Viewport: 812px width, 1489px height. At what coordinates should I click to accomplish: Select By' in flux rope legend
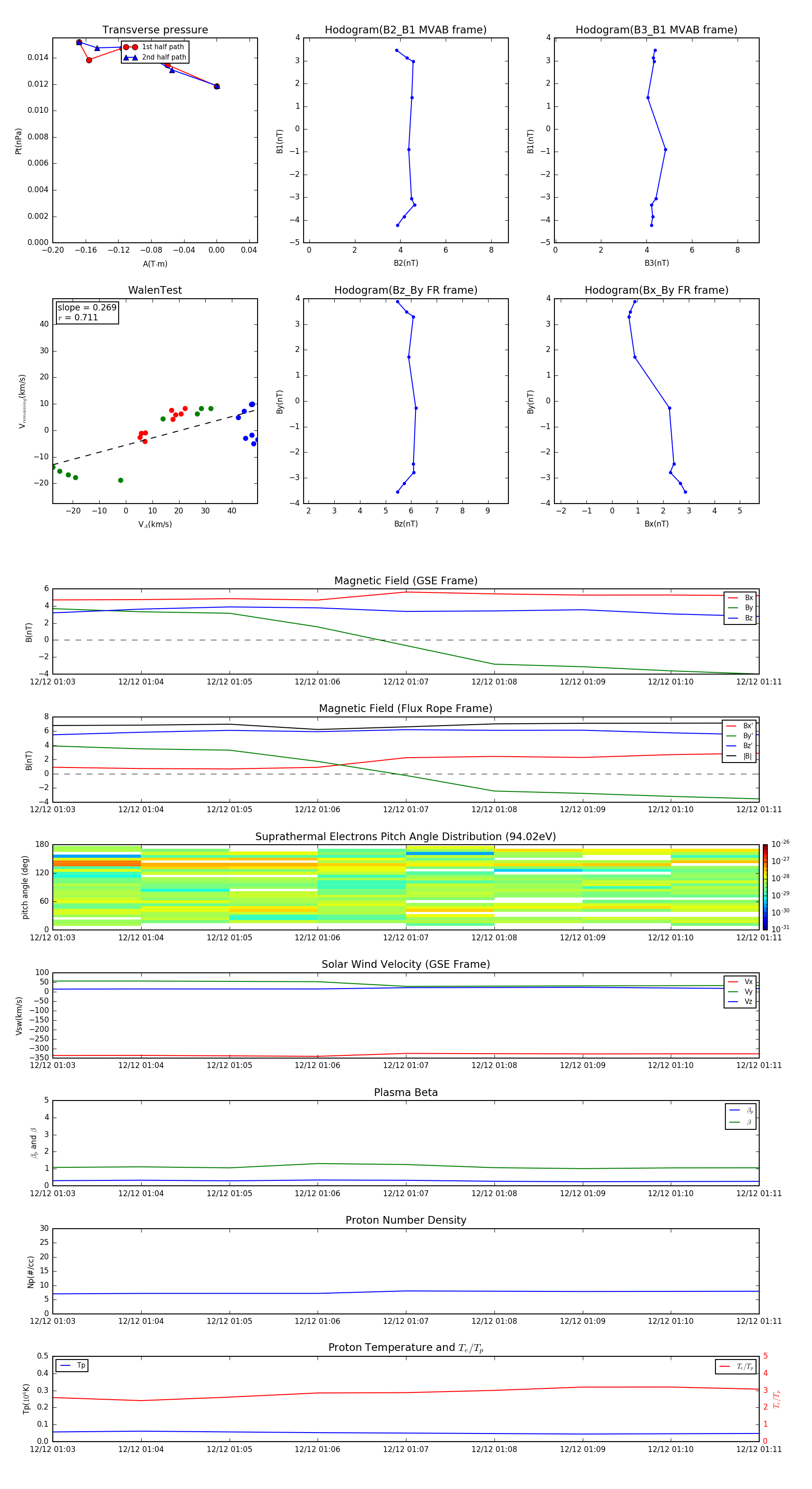(x=740, y=736)
